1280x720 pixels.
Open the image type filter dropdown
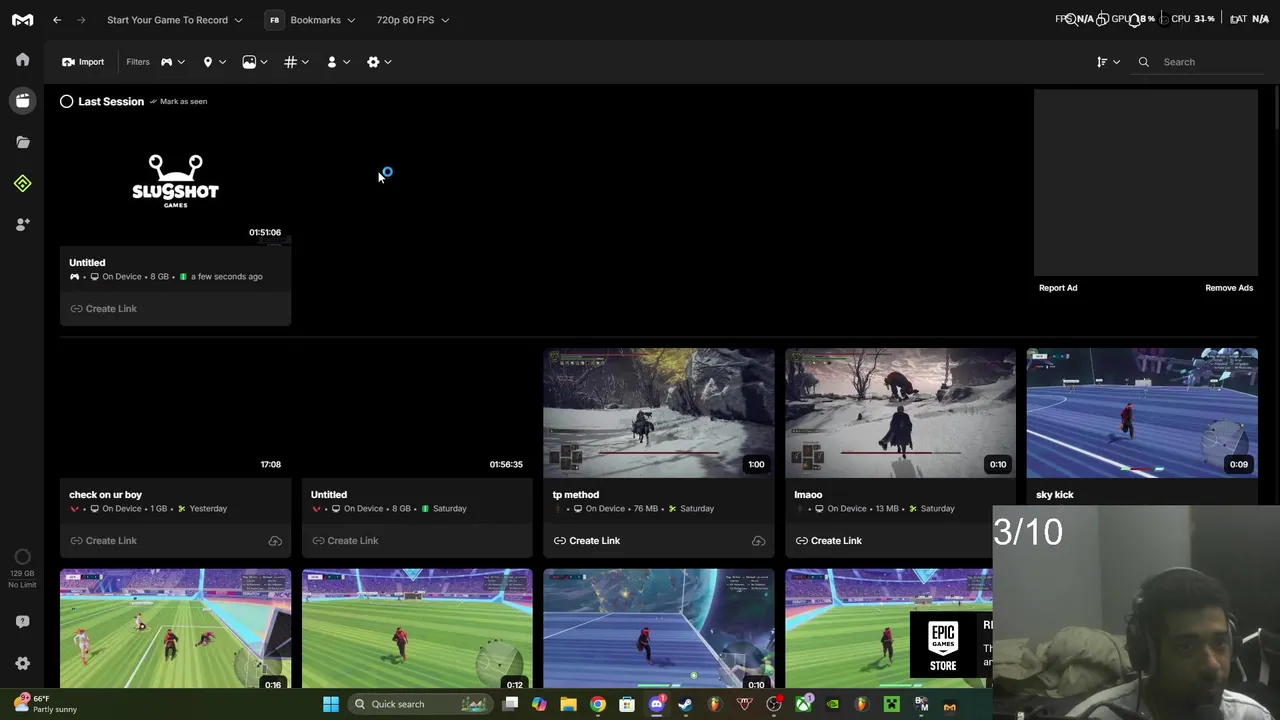pos(255,62)
